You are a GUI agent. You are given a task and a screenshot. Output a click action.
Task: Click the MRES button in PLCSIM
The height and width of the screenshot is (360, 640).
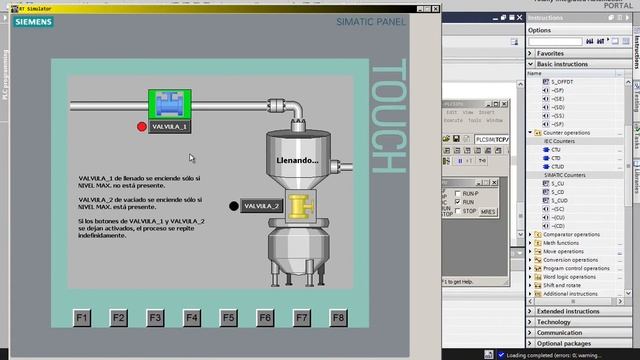[488, 212]
